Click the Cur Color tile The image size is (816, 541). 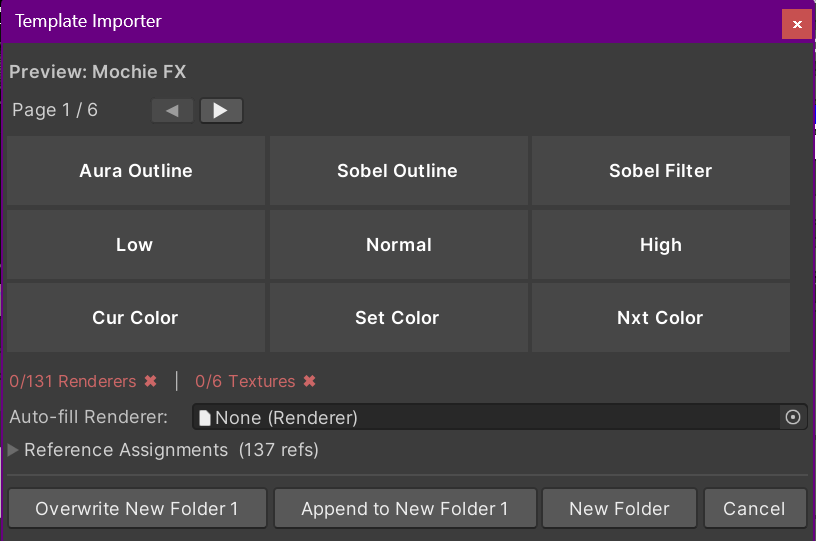pos(136,317)
